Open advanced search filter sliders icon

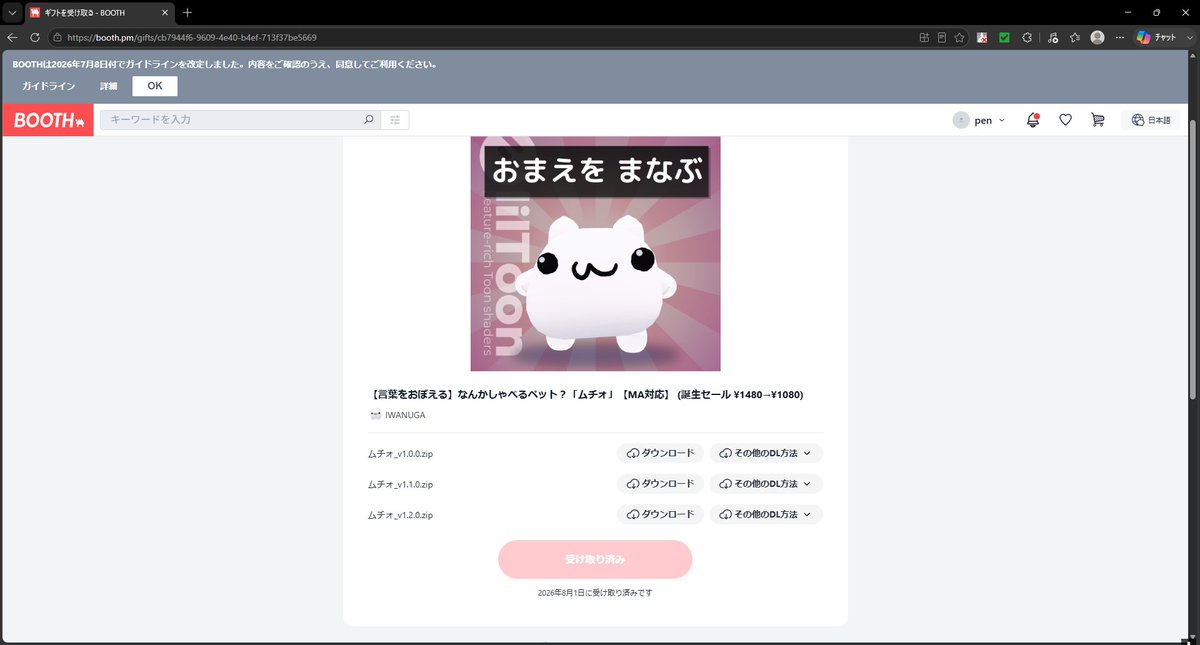395,120
